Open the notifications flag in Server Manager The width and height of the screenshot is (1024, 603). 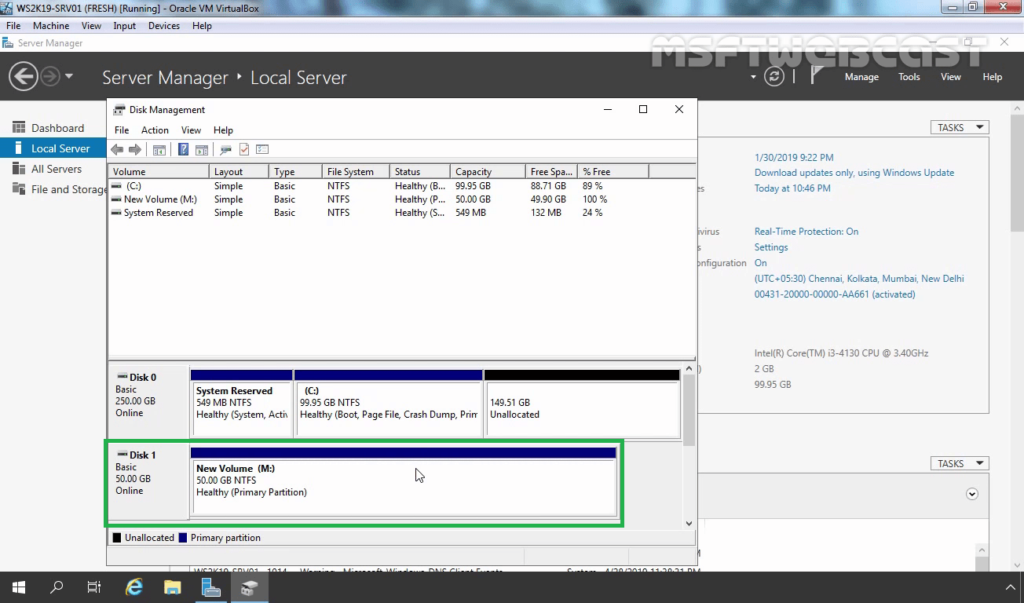816,76
